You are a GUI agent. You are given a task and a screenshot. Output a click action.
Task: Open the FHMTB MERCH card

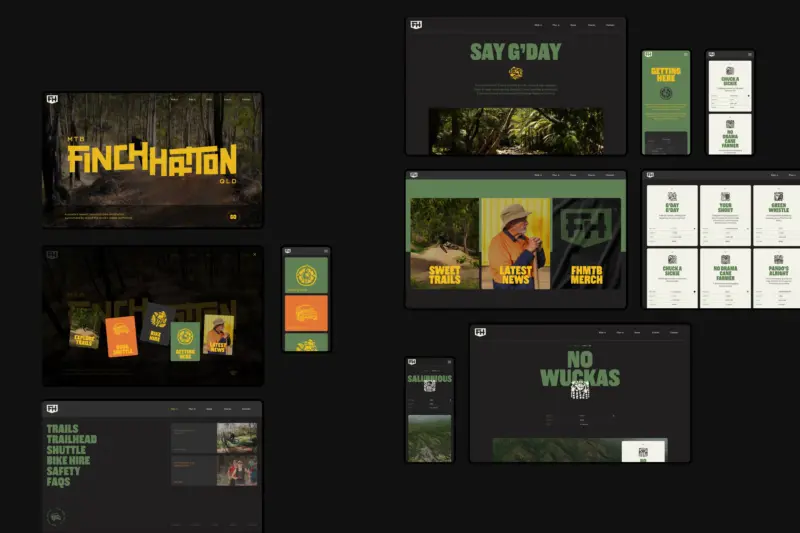pyautogui.click(x=587, y=243)
